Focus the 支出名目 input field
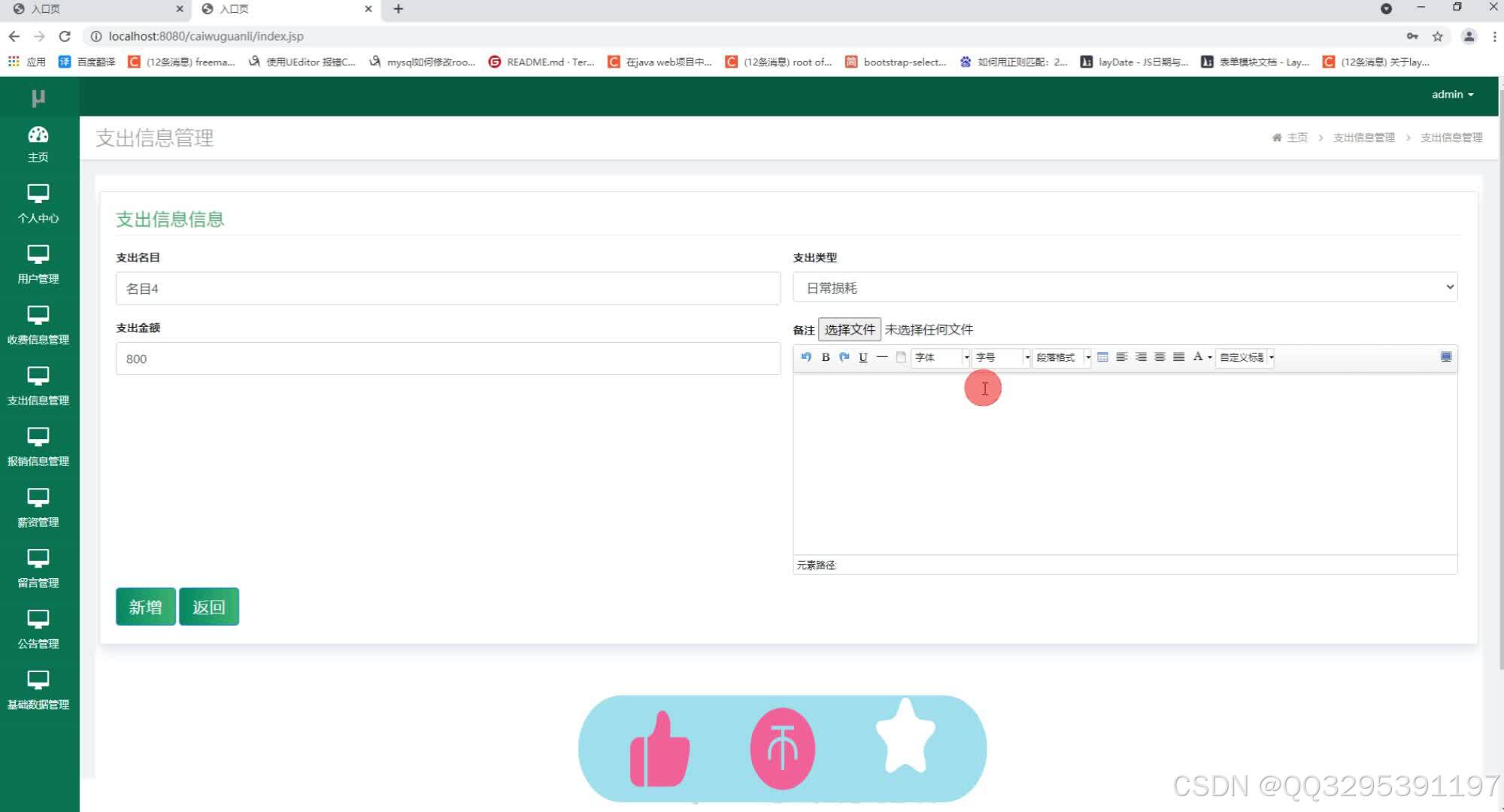1504x812 pixels. point(448,289)
